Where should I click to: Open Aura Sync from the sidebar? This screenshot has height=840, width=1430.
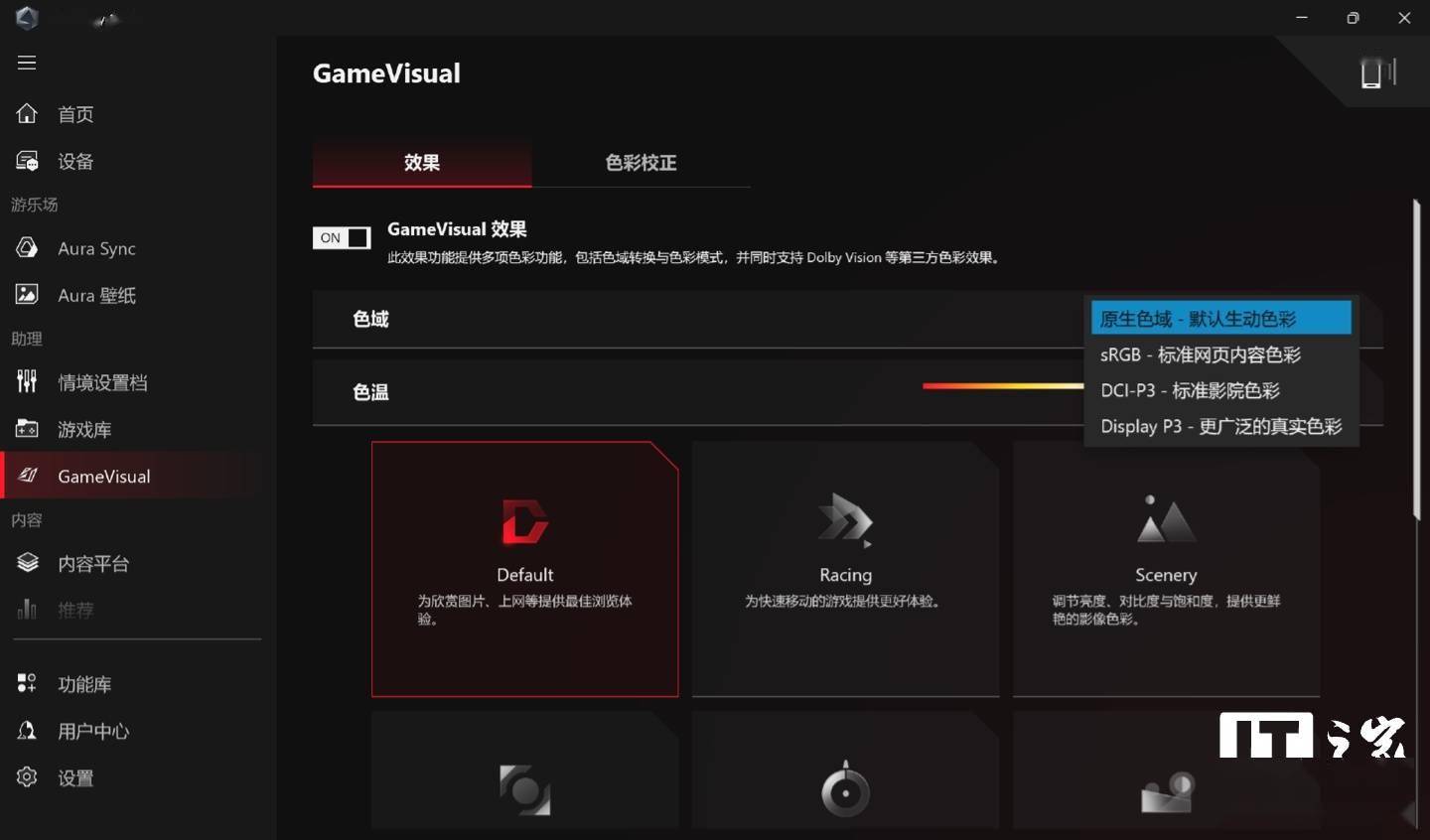pyautogui.click(x=96, y=248)
